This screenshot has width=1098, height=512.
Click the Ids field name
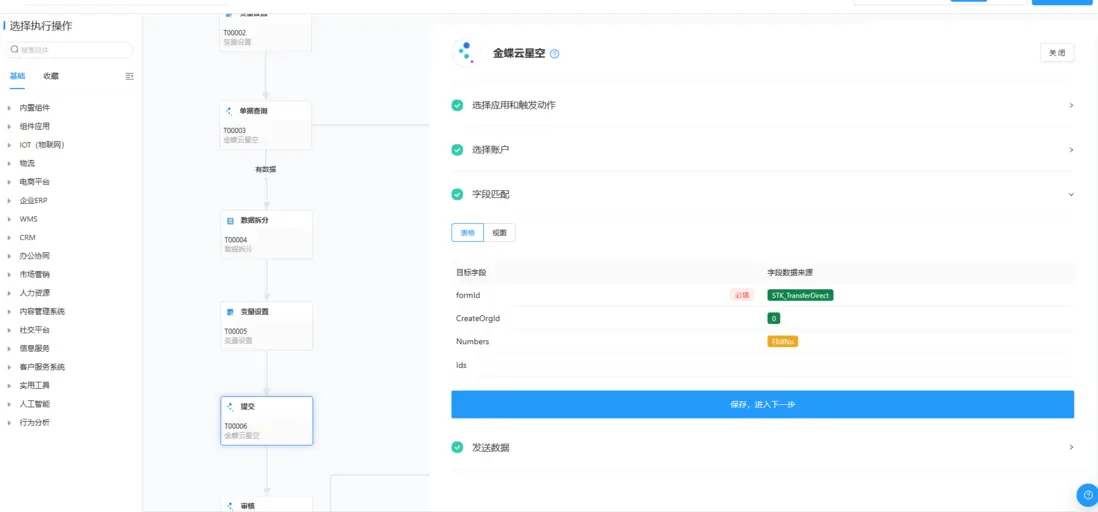[x=461, y=365]
